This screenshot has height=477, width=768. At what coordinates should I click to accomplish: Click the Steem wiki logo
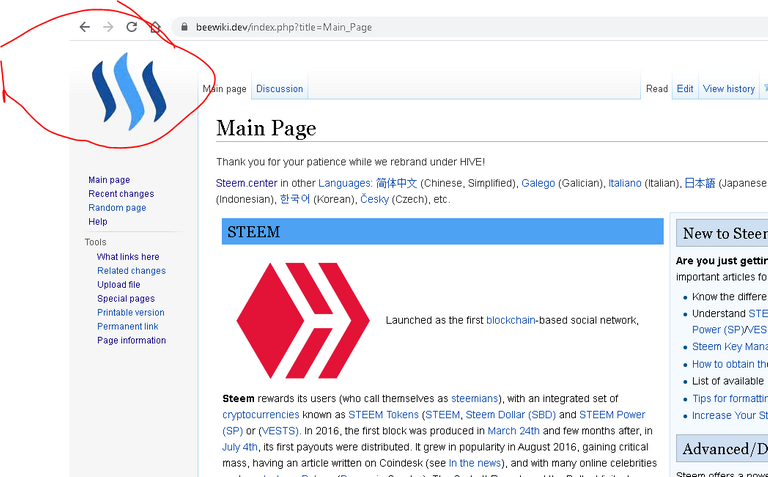pyautogui.click(x=129, y=92)
